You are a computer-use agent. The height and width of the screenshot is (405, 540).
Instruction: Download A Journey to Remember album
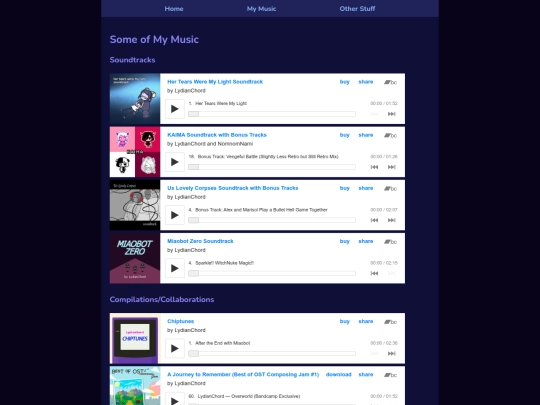[x=339, y=374]
